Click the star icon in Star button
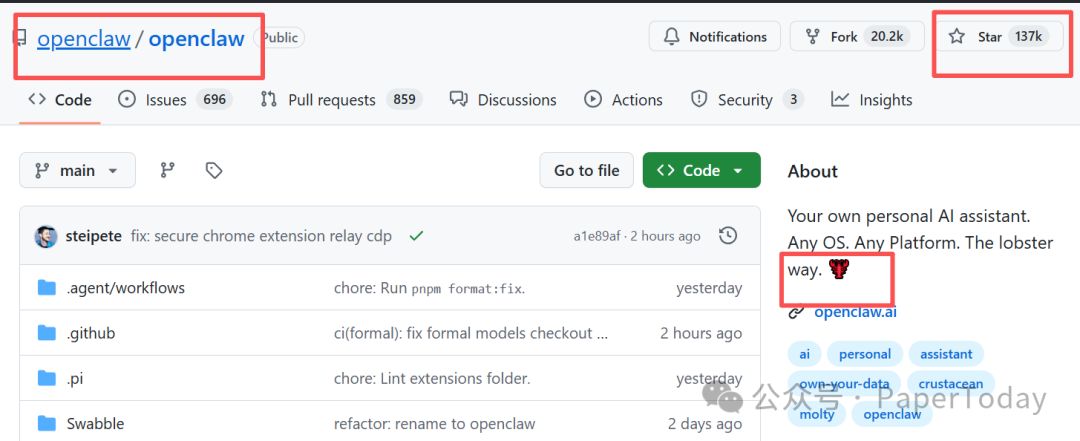 pyautogui.click(x=957, y=37)
